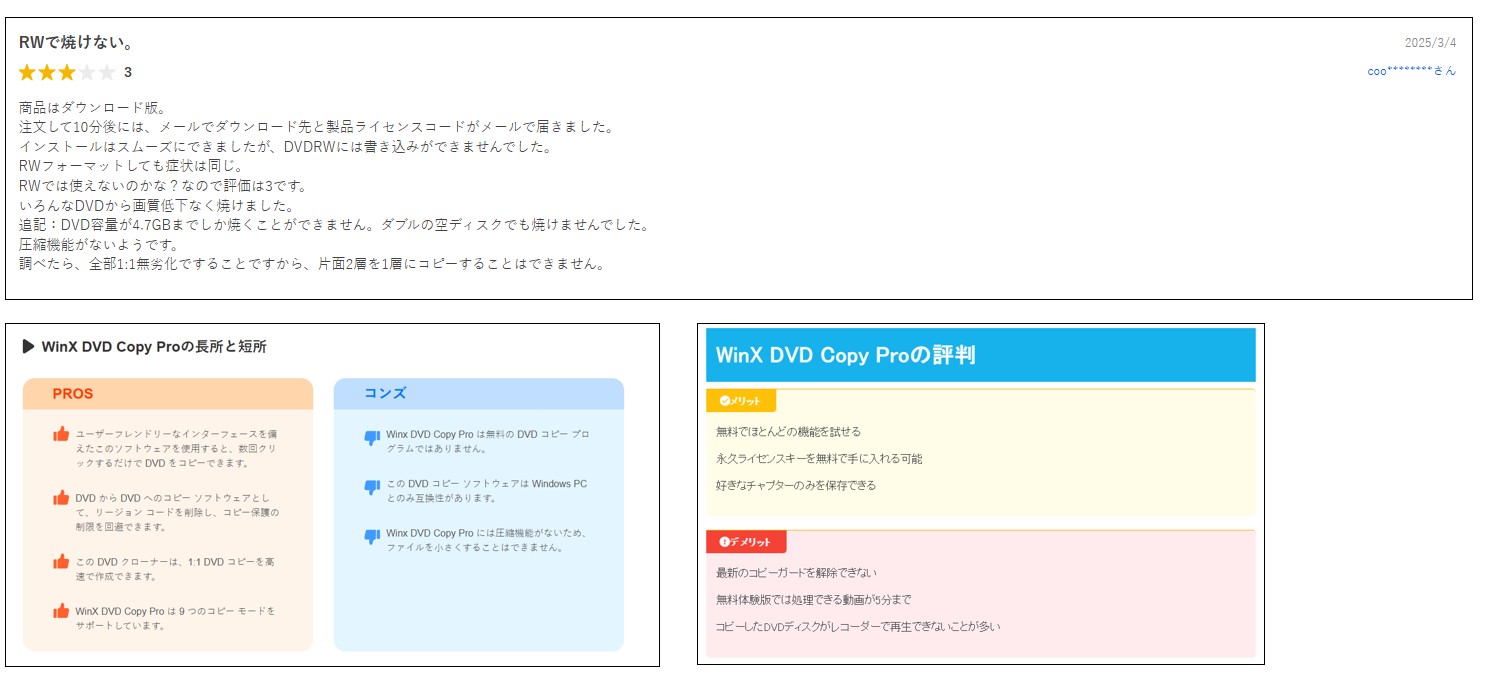Click thumbs-down icon beside 無料の DVD コピー プログラムではありません
This screenshot has height=677, width=1490.
[x=372, y=437]
